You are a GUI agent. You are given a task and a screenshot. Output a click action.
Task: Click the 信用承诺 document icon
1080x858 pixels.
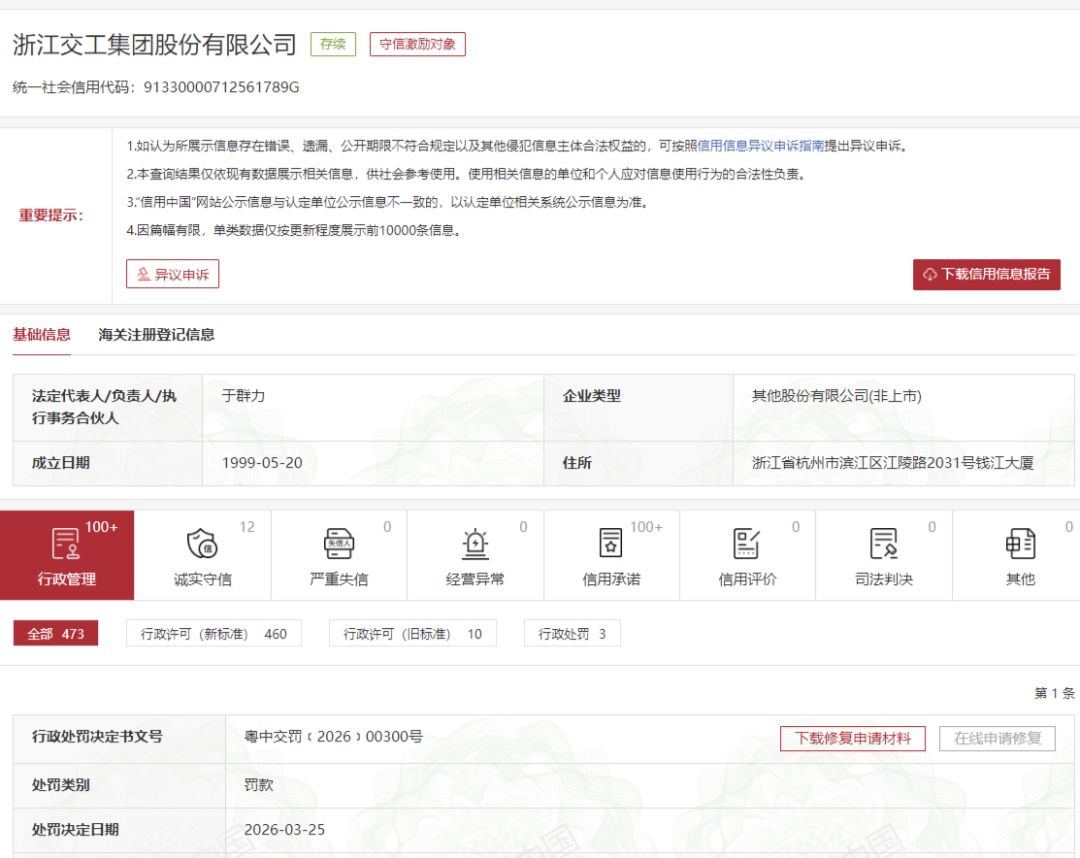pos(611,544)
